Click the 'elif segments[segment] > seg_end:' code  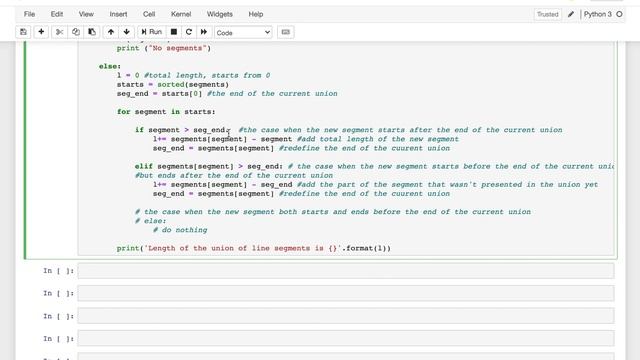[x=209, y=166]
